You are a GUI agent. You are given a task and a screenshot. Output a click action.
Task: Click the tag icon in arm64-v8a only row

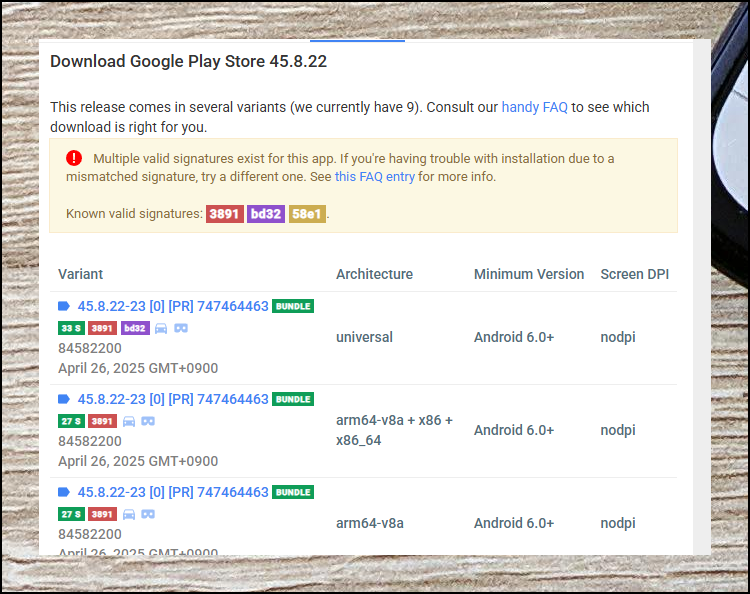coord(64,492)
